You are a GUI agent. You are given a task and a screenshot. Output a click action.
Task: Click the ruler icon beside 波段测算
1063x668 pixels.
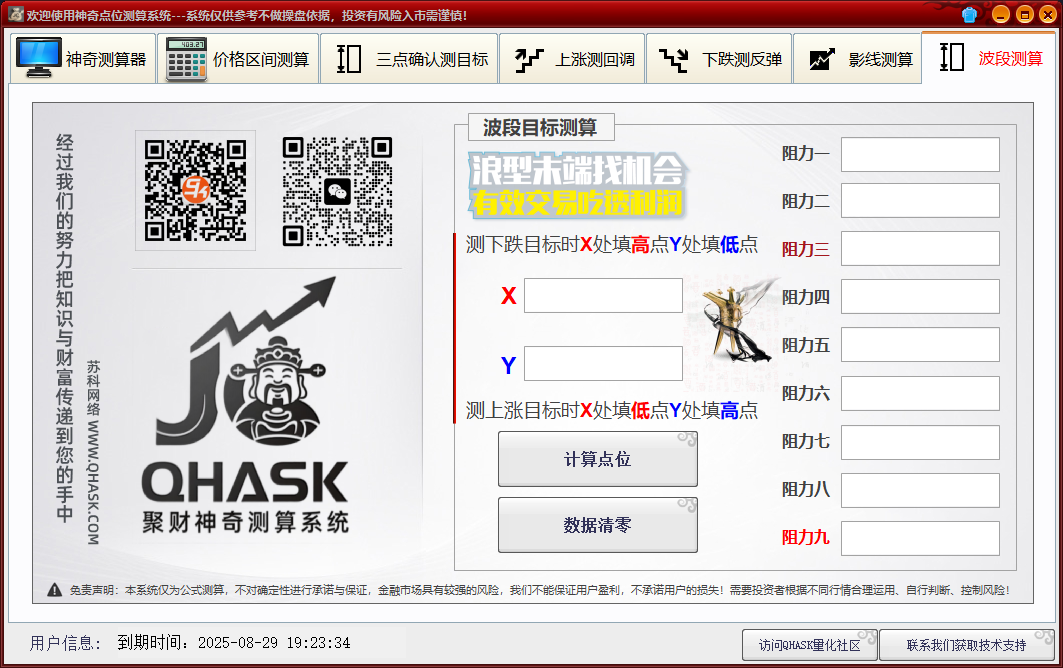pos(952,57)
